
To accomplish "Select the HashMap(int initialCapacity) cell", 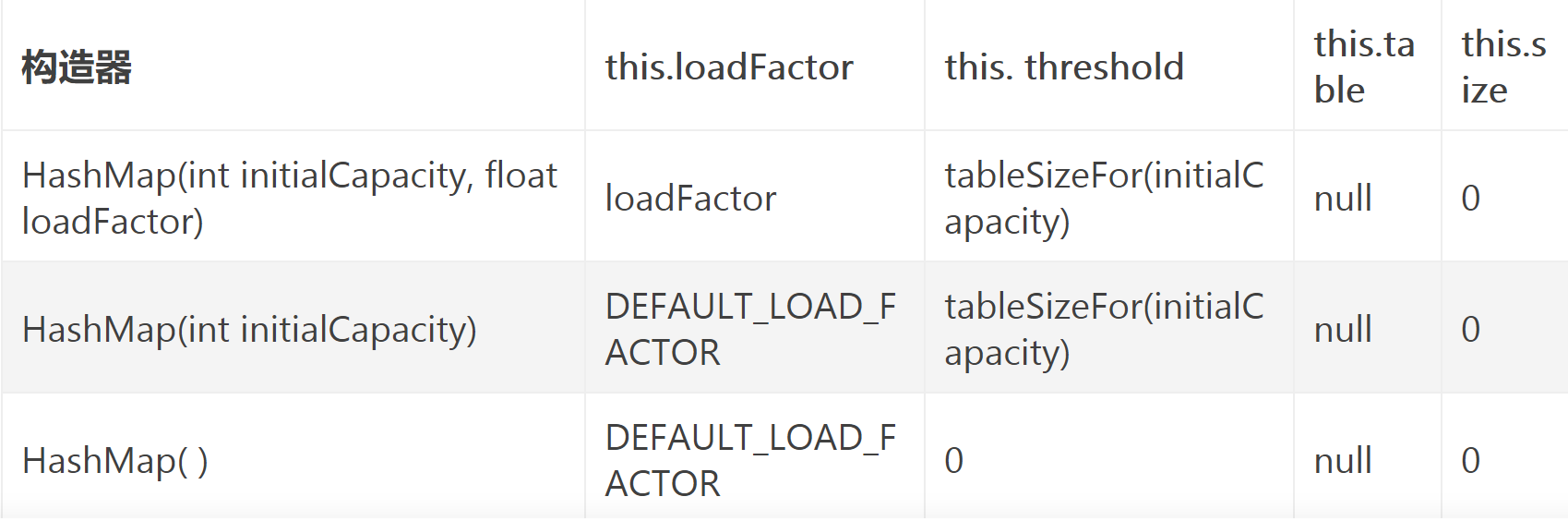I will click(249, 329).
